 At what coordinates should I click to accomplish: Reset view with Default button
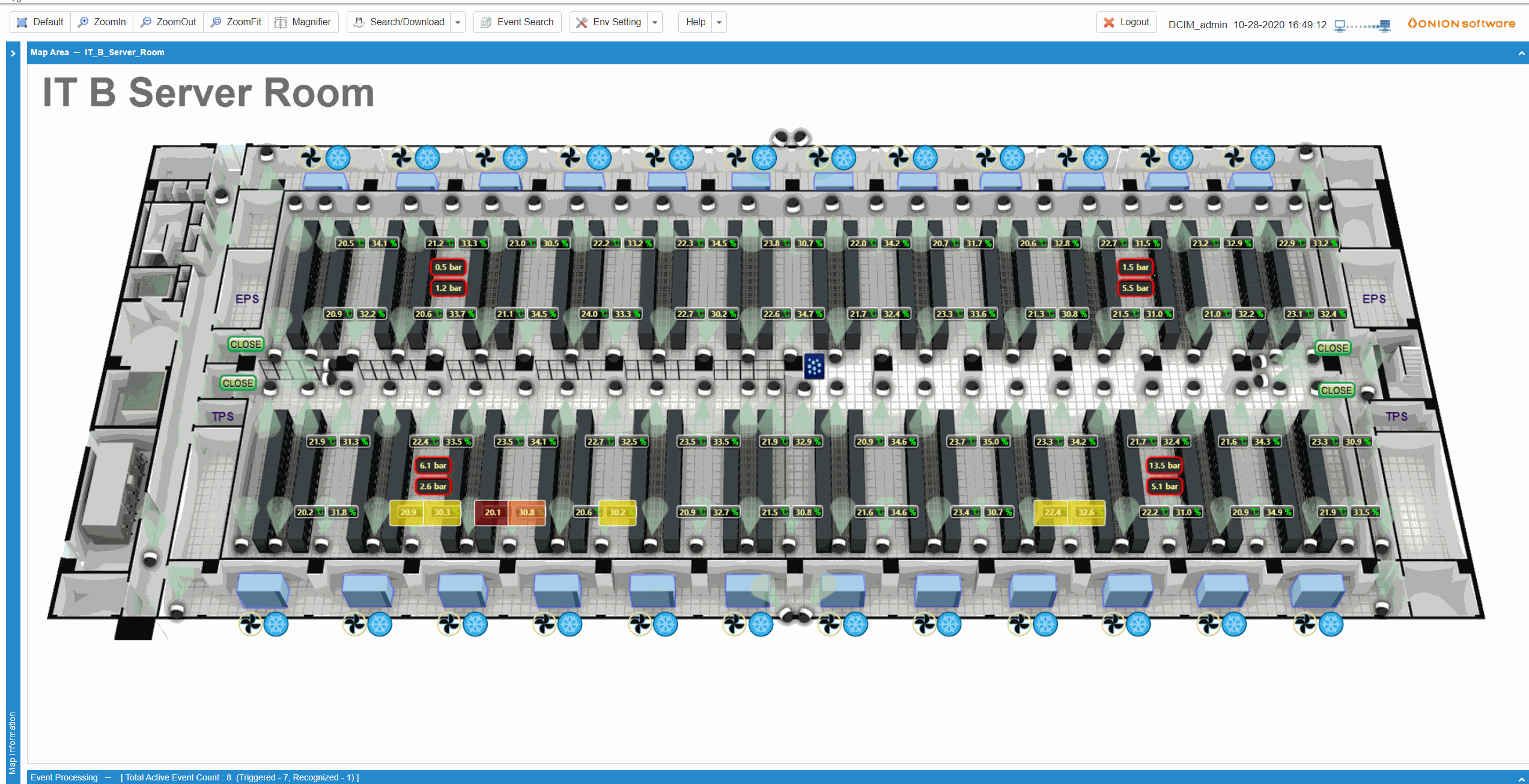click(x=40, y=22)
